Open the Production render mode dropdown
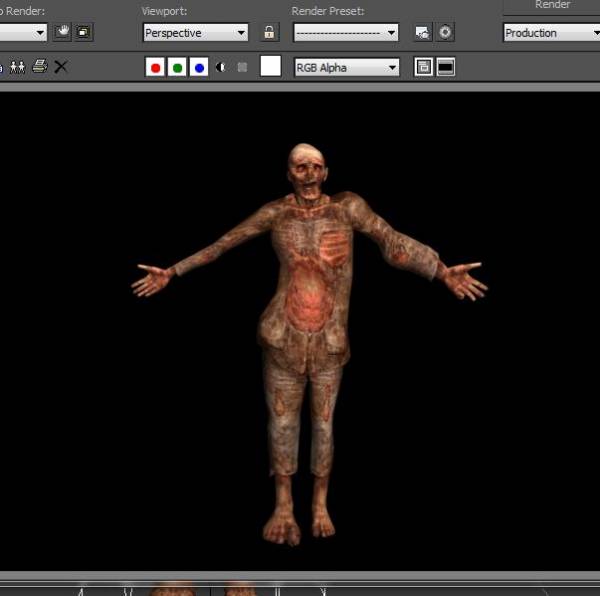The height and width of the screenshot is (596, 600). (x=550, y=33)
